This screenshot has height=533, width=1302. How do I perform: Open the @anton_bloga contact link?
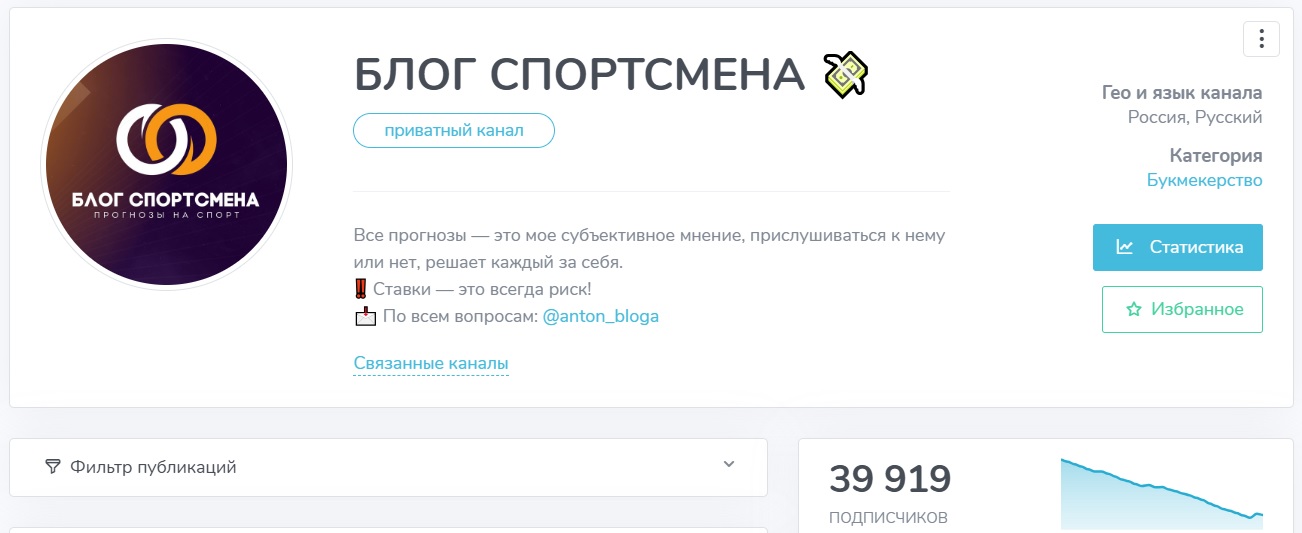click(601, 316)
